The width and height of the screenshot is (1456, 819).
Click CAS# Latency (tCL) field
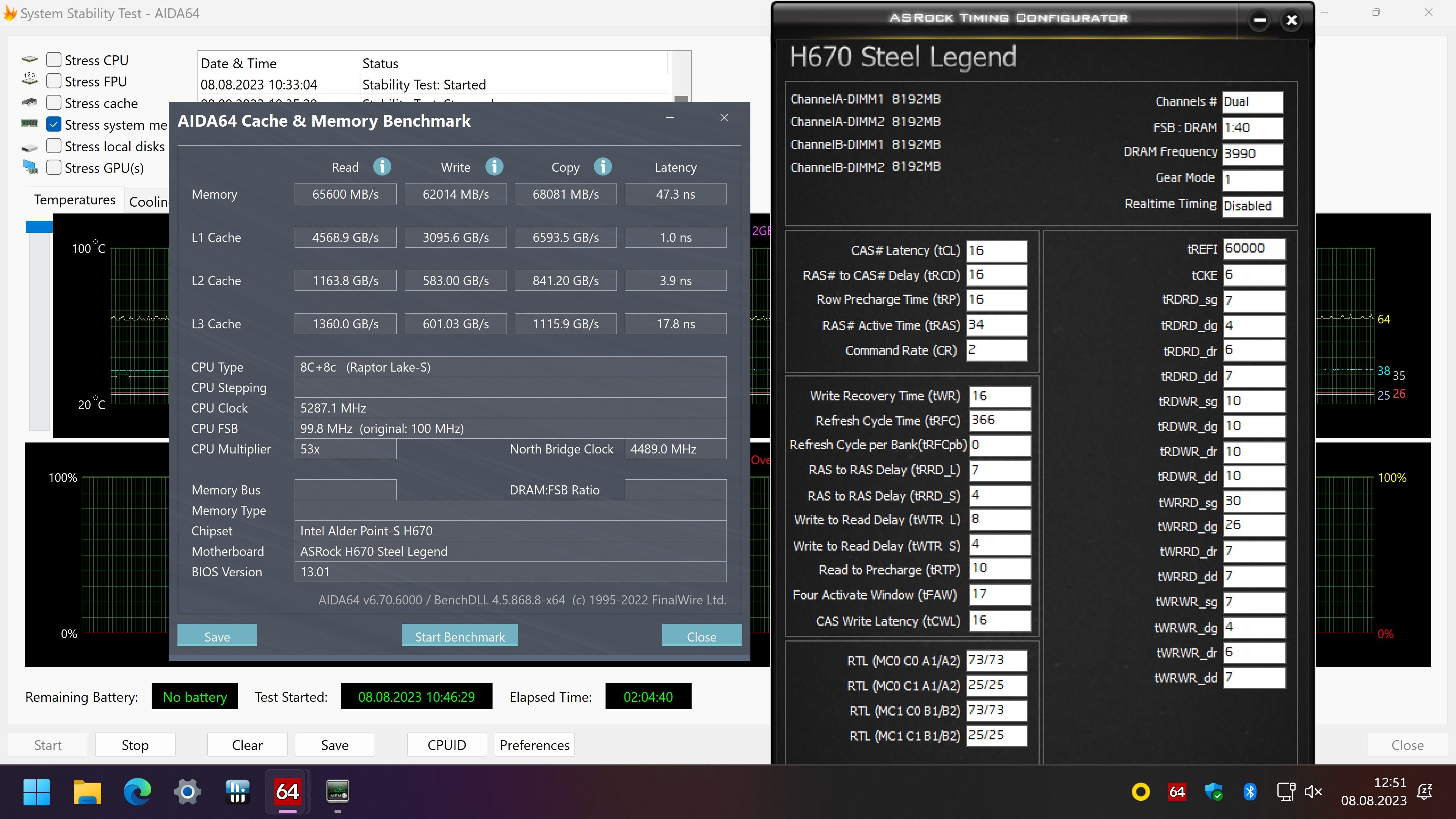996,250
